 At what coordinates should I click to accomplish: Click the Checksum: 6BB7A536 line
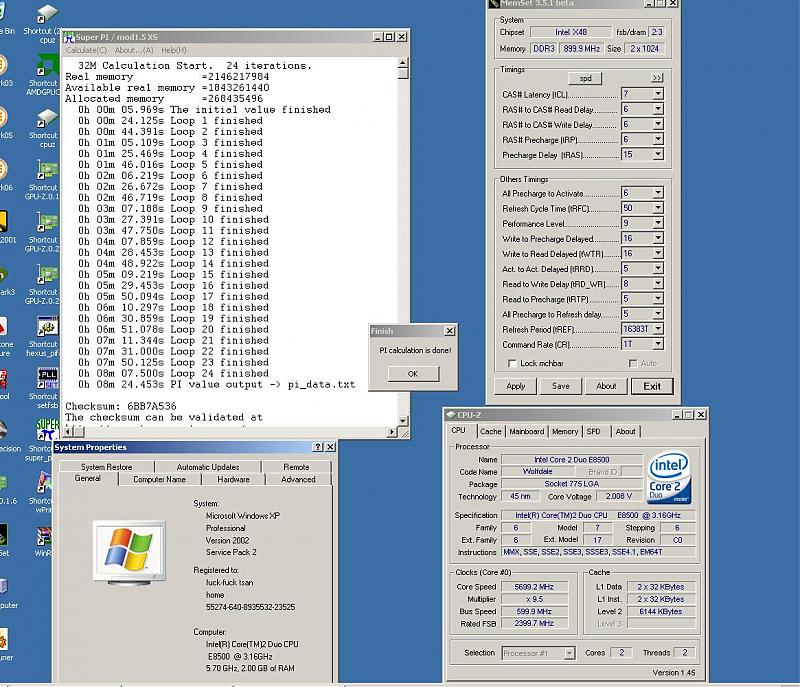(120, 406)
